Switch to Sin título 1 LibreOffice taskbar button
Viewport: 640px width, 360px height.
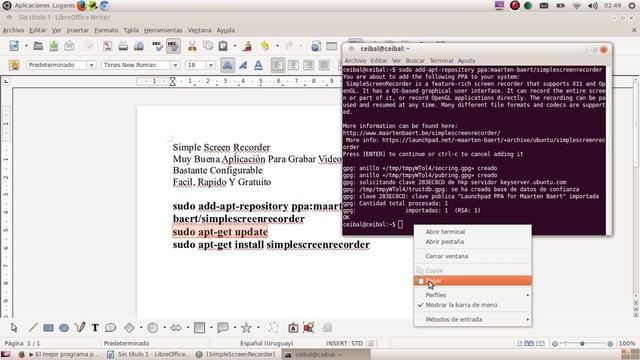tap(149, 354)
